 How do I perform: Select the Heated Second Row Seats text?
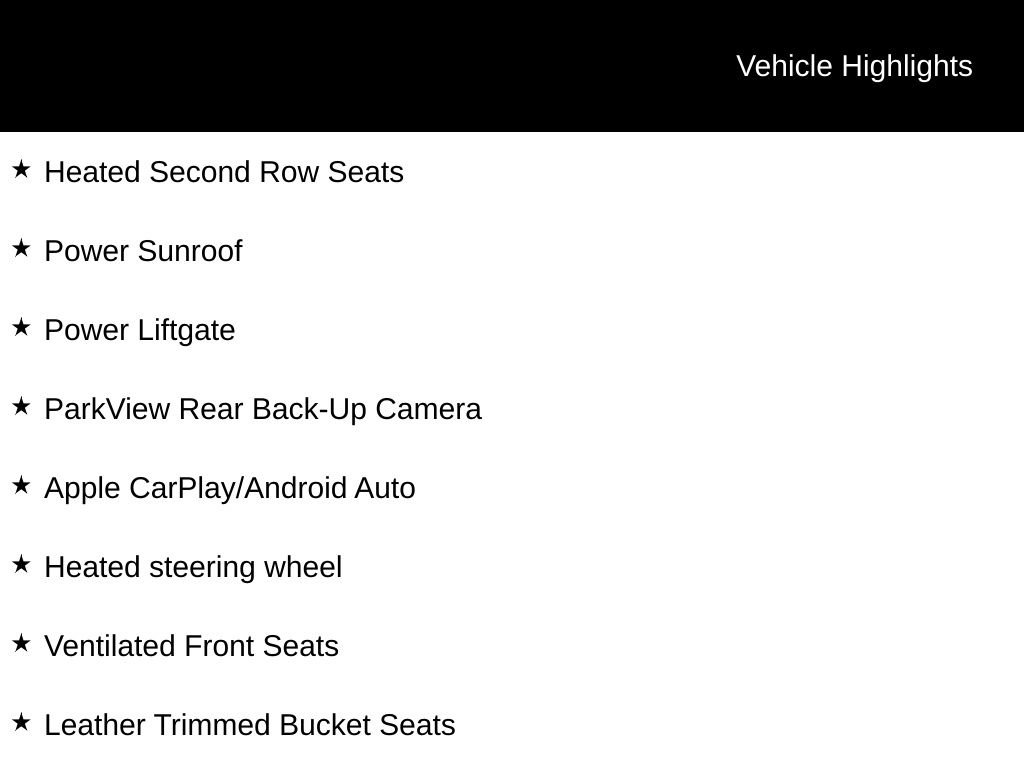[x=224, y=172]
